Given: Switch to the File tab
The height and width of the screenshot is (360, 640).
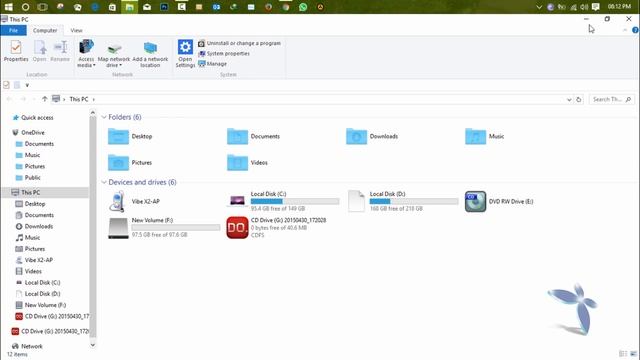Looking at the screenshot, I should click(13, 30).
